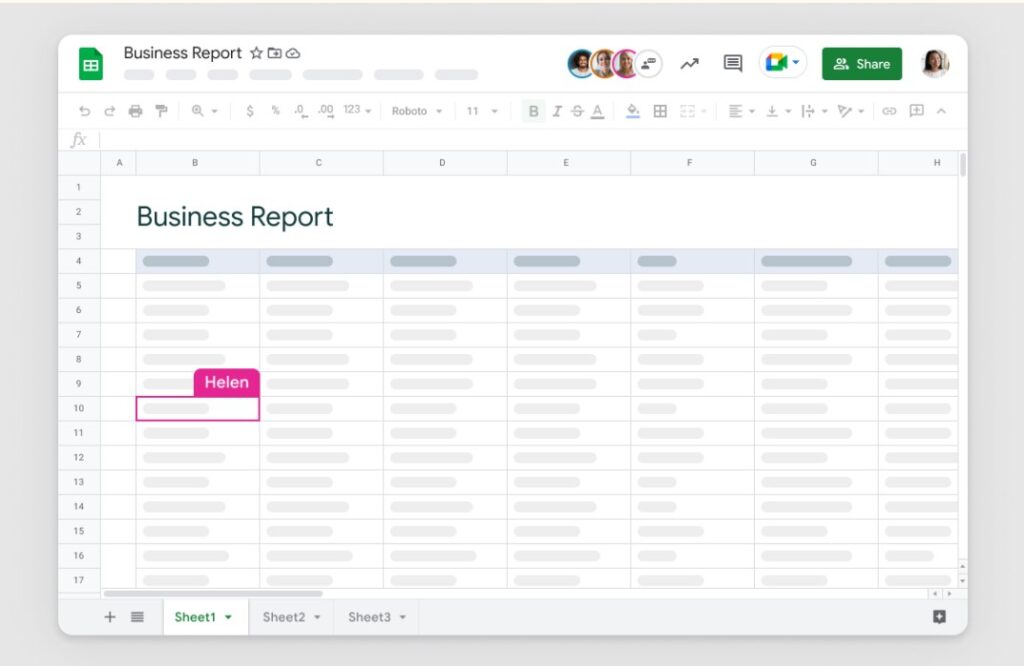Open the account profile avatar
The image size is (1024, 666).
pyautogui.click(x=935, y=63)
